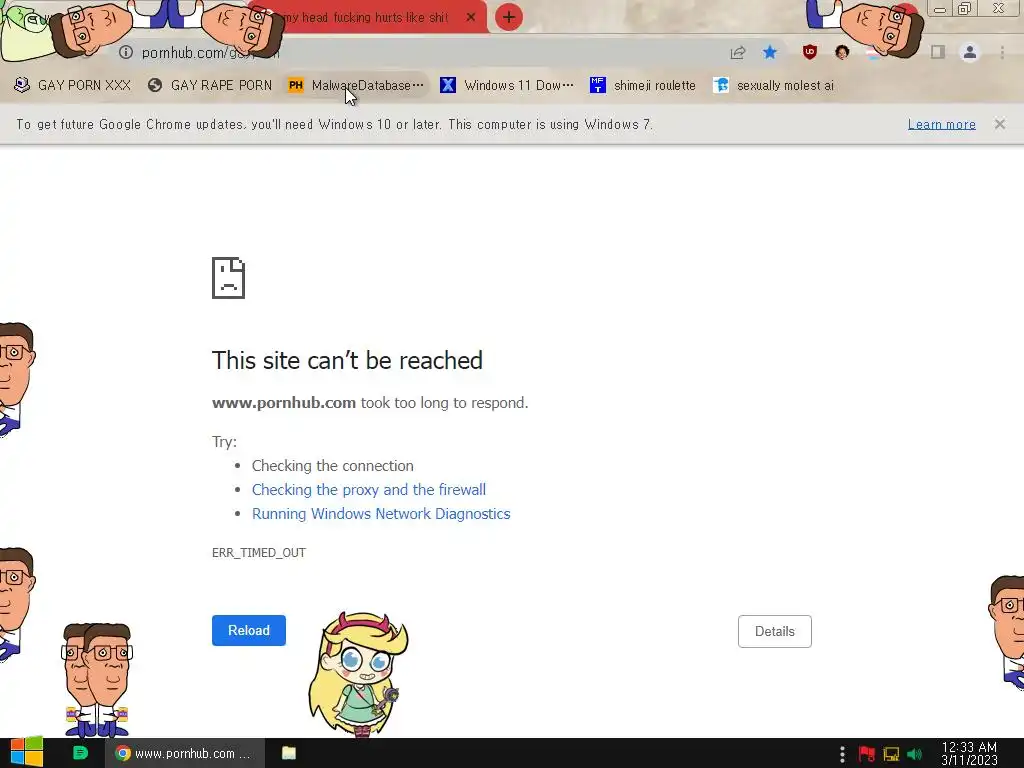Open the Windows 11 Dow… bookmark

click(507, 86)
